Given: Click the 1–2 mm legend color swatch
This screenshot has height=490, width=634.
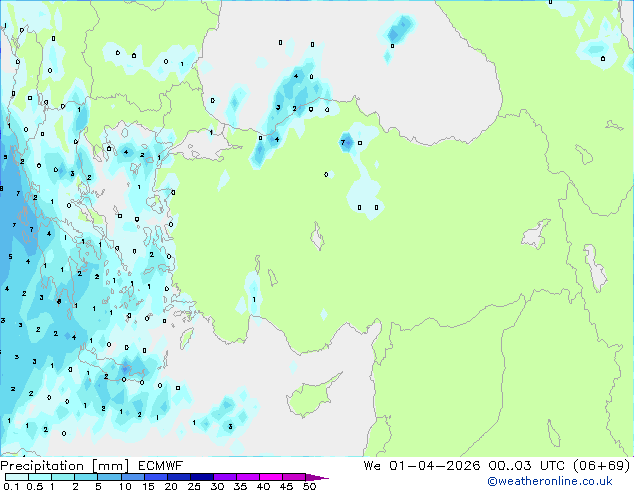Looking at the screenshot, I should 63,477.
